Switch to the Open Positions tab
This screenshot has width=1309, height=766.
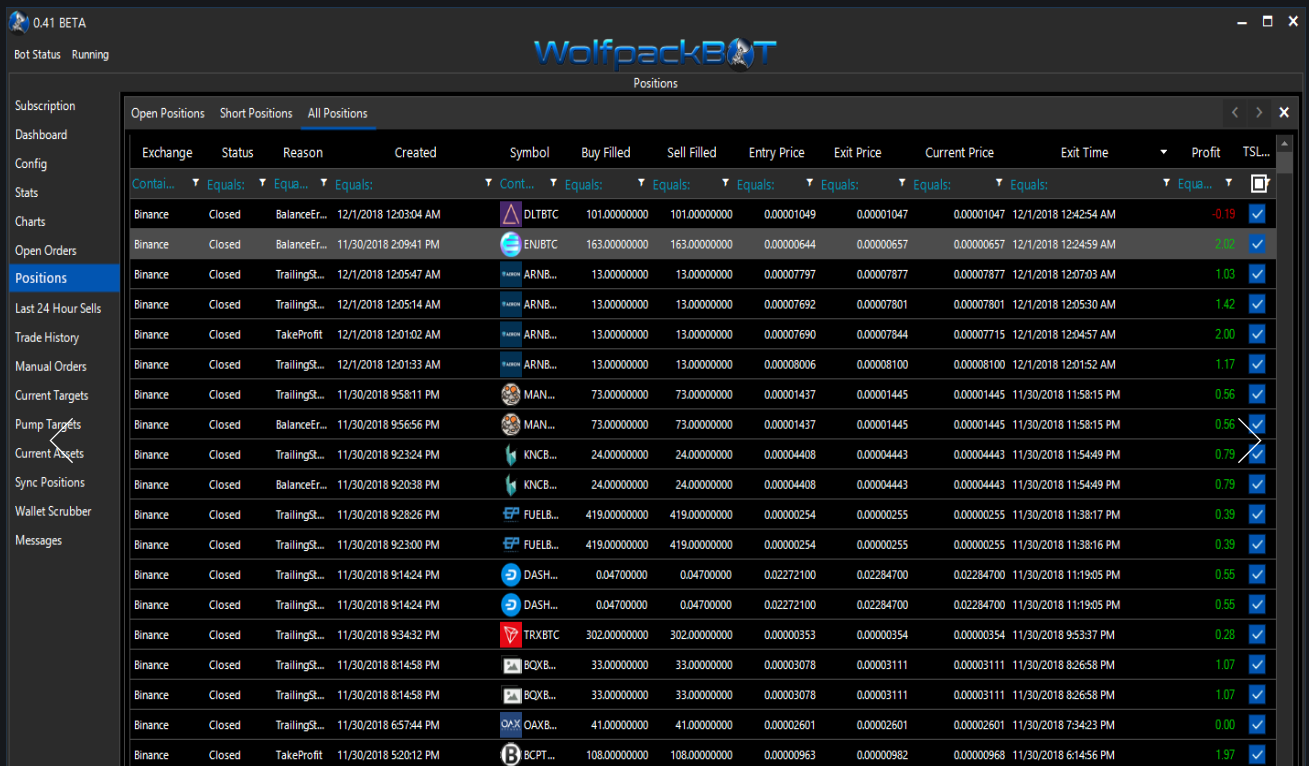pos(168,113)
